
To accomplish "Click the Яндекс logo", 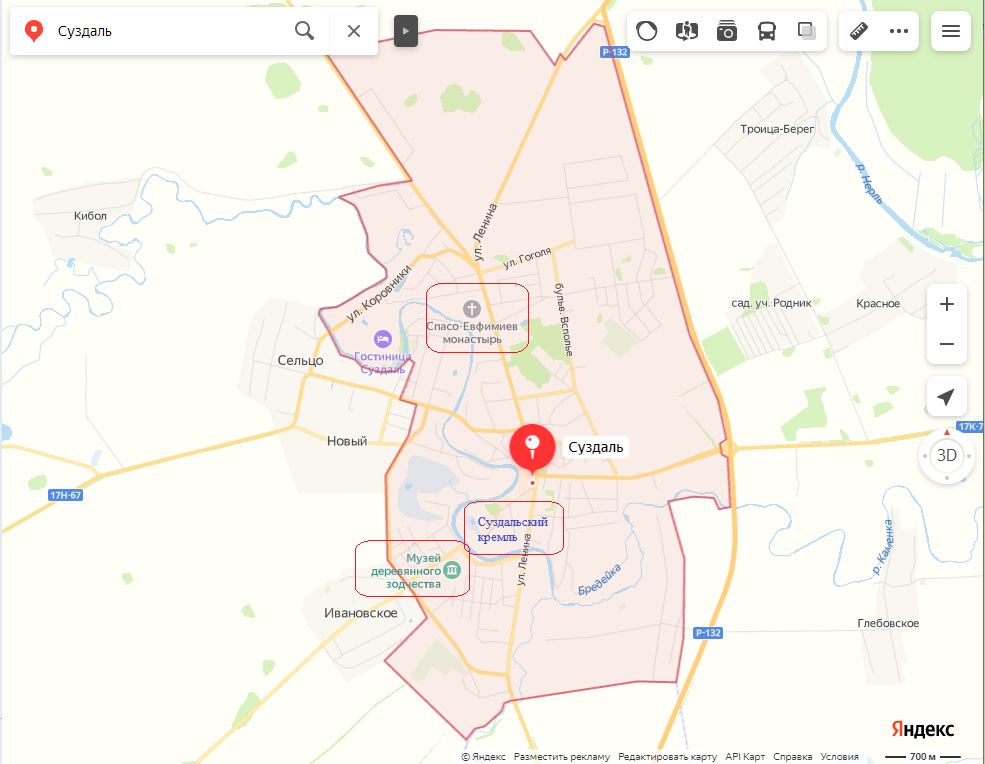I will tap(922, 729).
